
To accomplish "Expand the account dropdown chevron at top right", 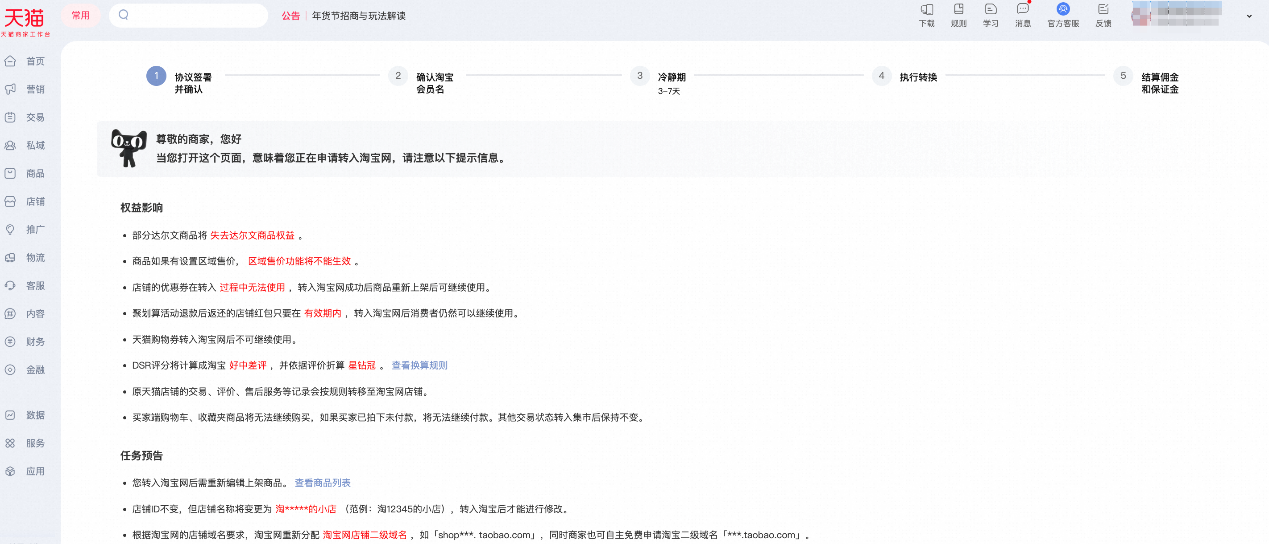I will (x=1249, y=16).
